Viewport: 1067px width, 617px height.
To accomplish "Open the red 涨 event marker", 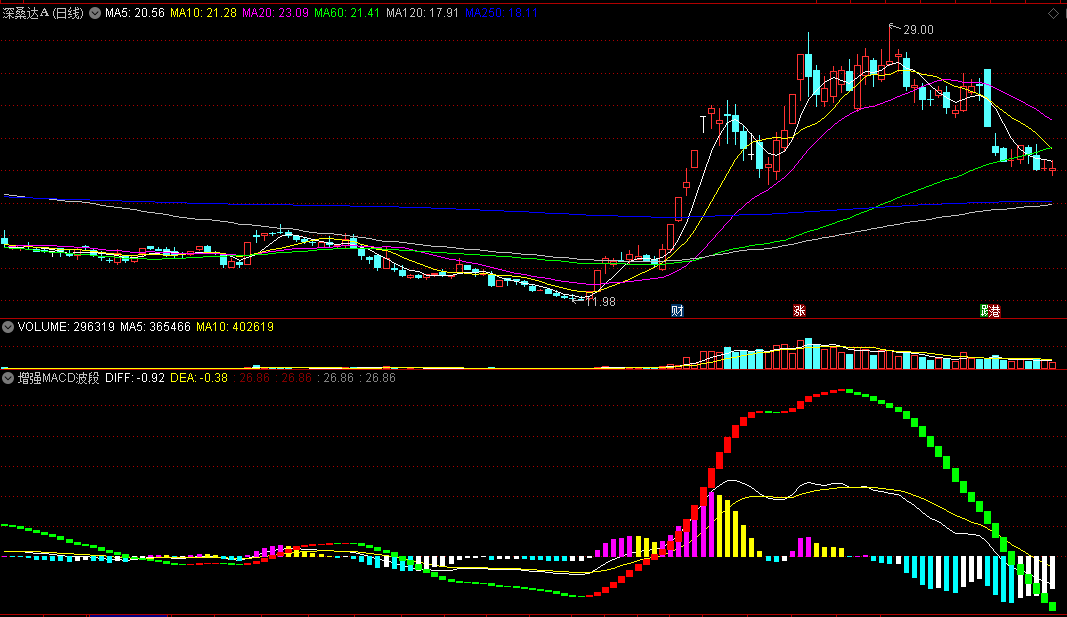I will [799, 311].
